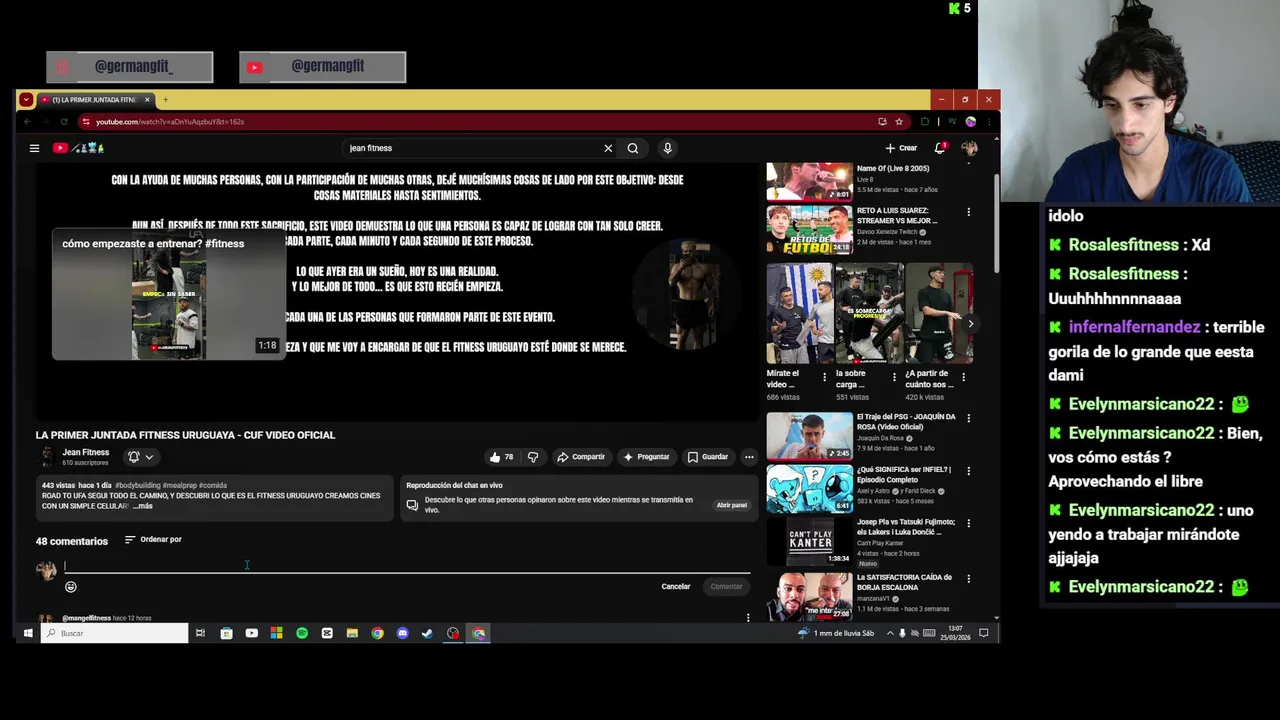Open the YouTube notifications bell
1280x720 pixels.
coord(940,148)
